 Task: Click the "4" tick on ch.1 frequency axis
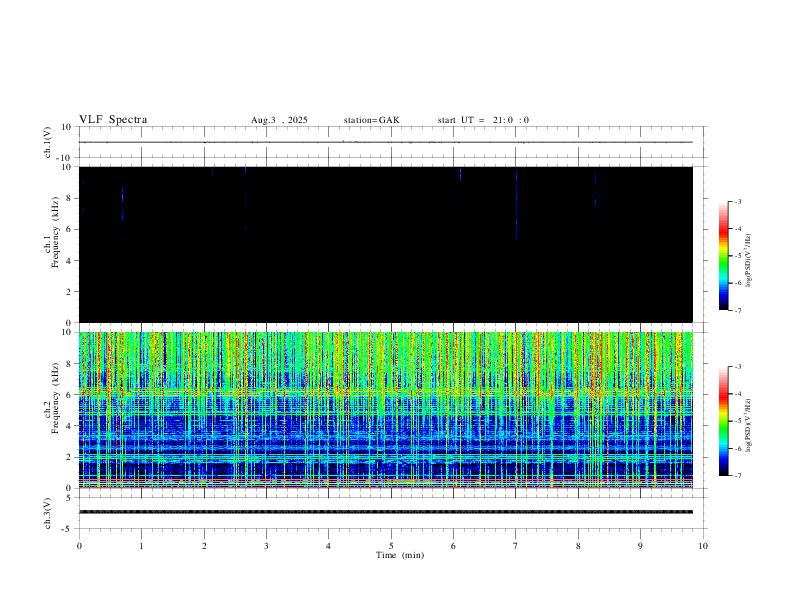pos(70,261)
